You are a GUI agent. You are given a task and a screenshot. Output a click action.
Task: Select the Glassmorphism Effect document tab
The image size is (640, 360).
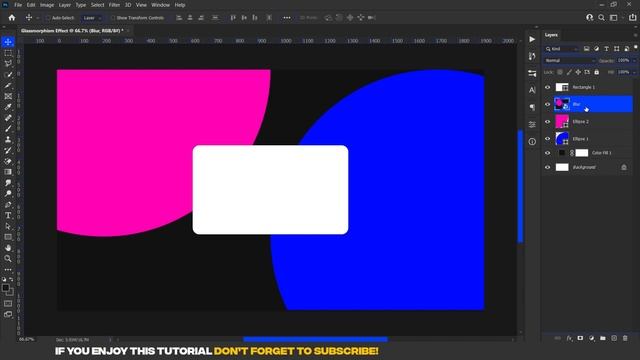point(72,31)
